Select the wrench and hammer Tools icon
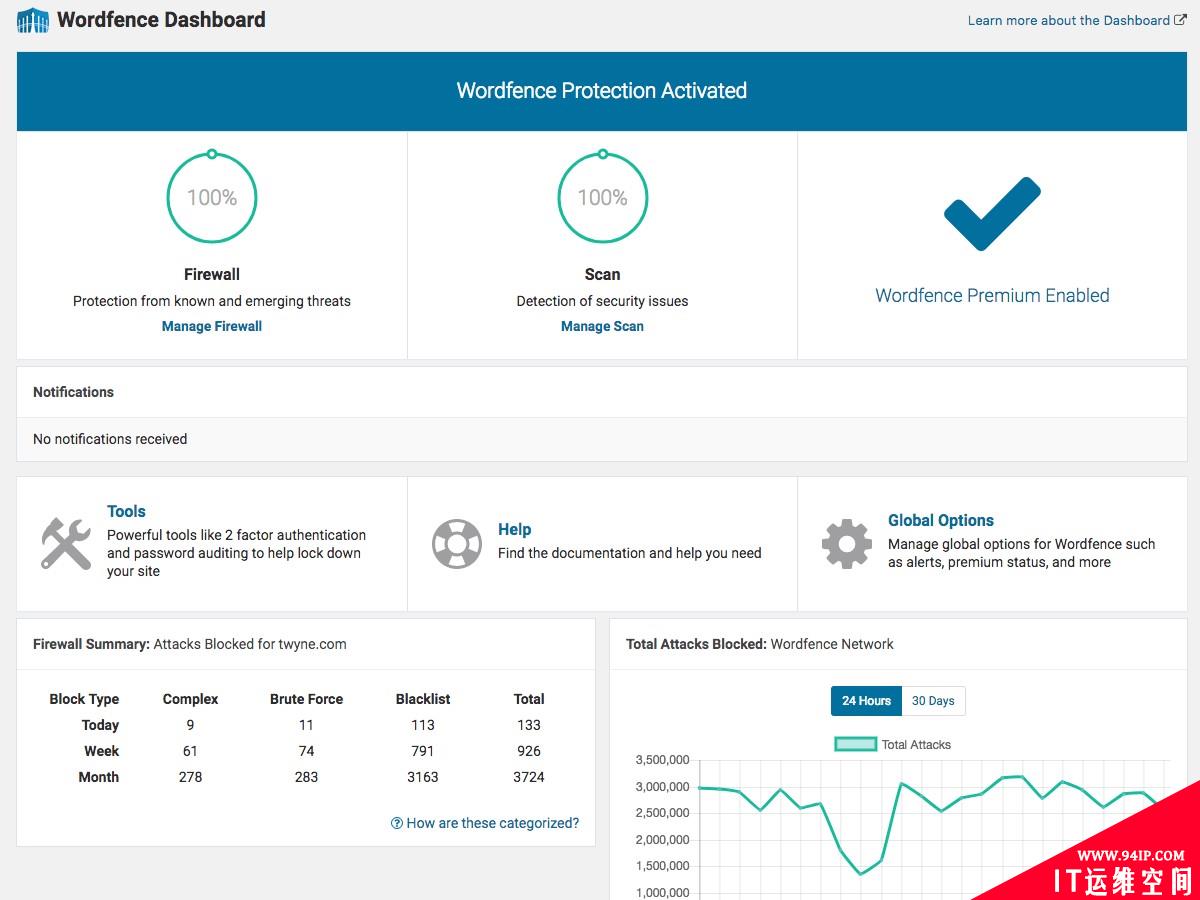This screenshot has height=900, width=1200. pyautogui.click(x=66, y=543)
